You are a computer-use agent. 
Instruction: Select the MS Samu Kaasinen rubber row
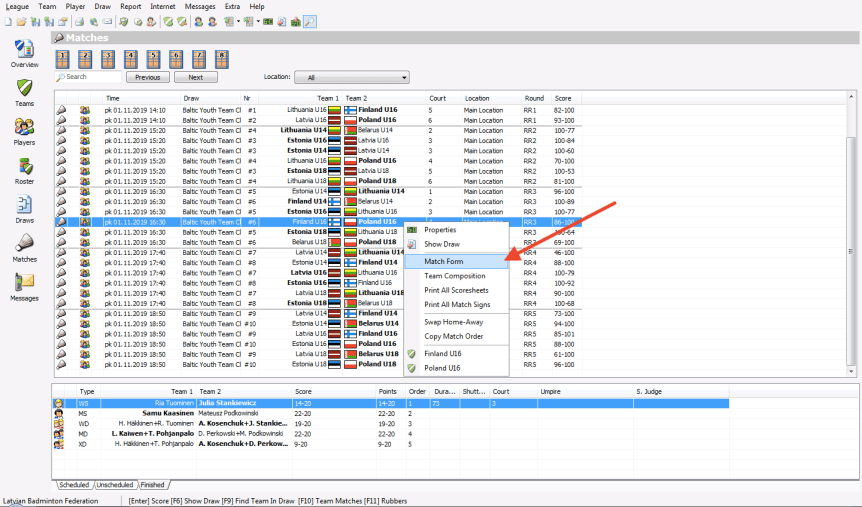click(391, 414)
